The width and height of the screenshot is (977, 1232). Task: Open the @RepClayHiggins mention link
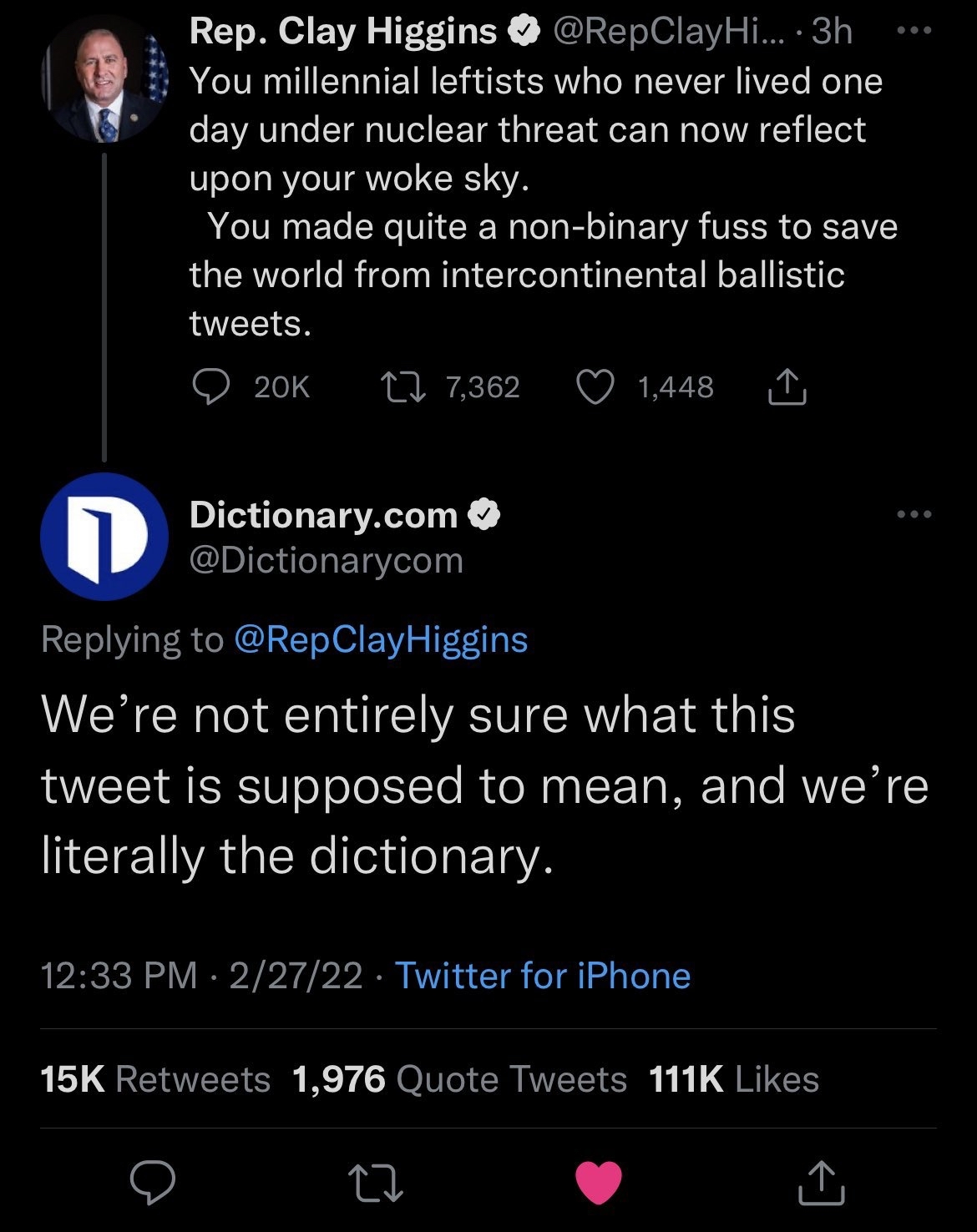(382, 640)
